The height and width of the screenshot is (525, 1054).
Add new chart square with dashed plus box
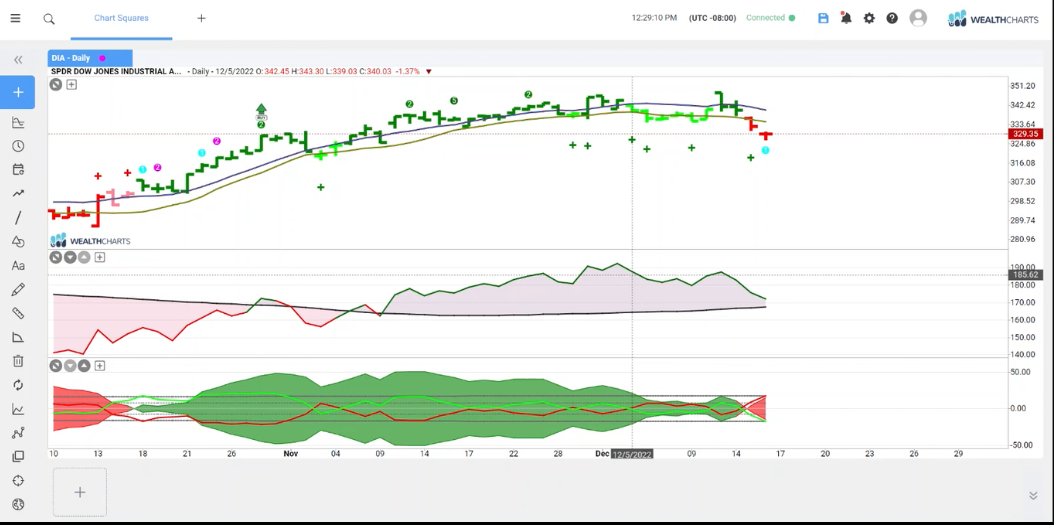pyautogui.click(x=80, y=492)
